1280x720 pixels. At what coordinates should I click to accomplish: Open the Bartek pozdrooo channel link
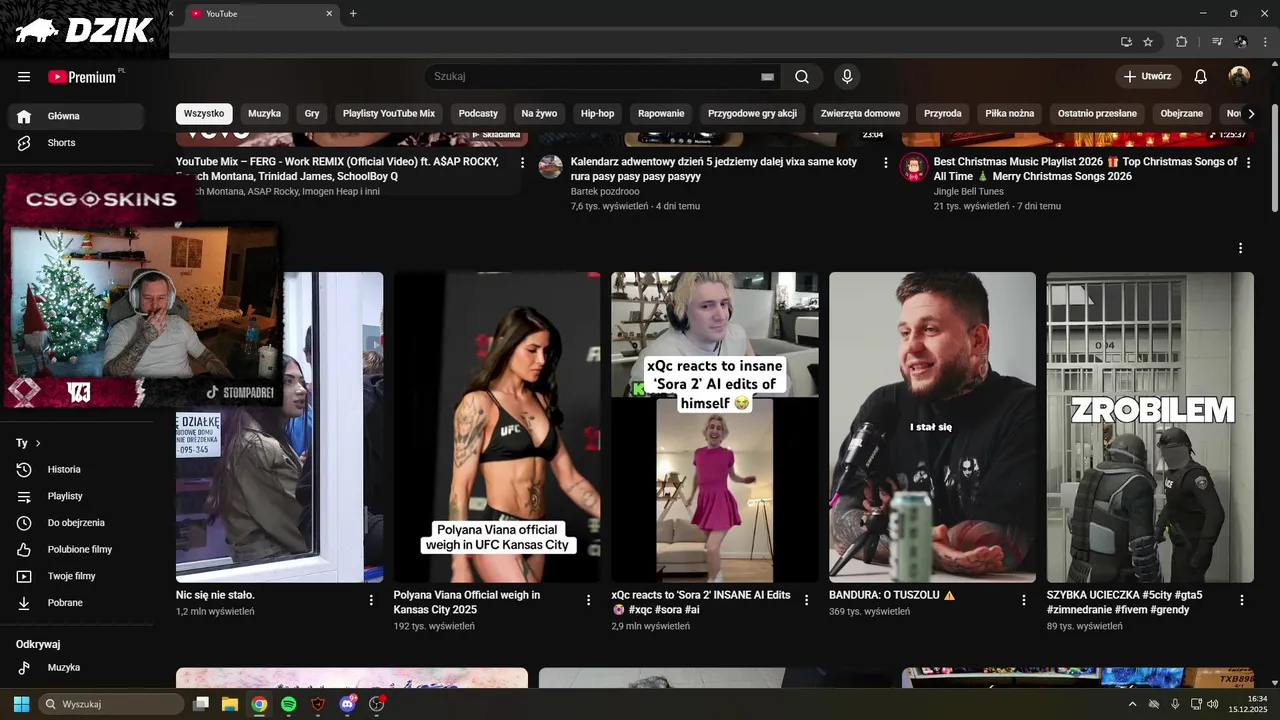(605, 191)
